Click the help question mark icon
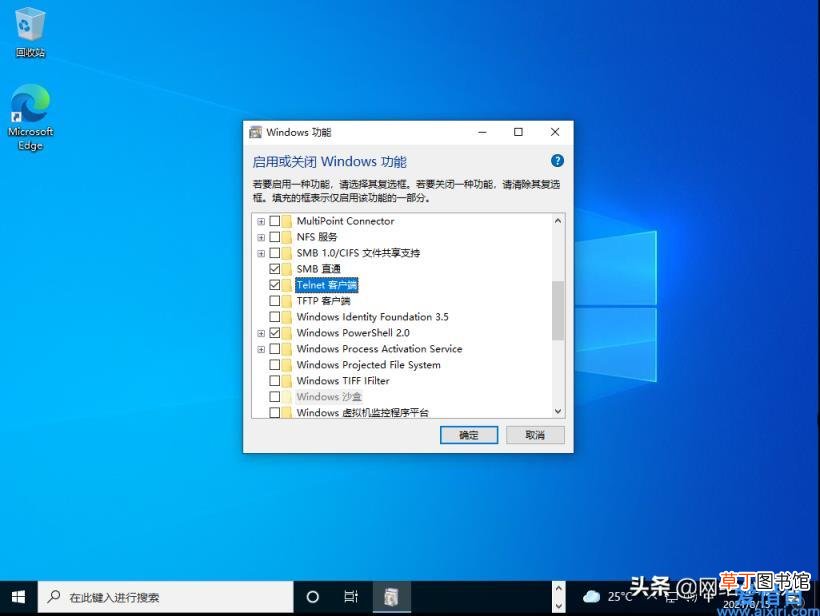The height and width of the screenshot is (616, 820). point(557,161)
